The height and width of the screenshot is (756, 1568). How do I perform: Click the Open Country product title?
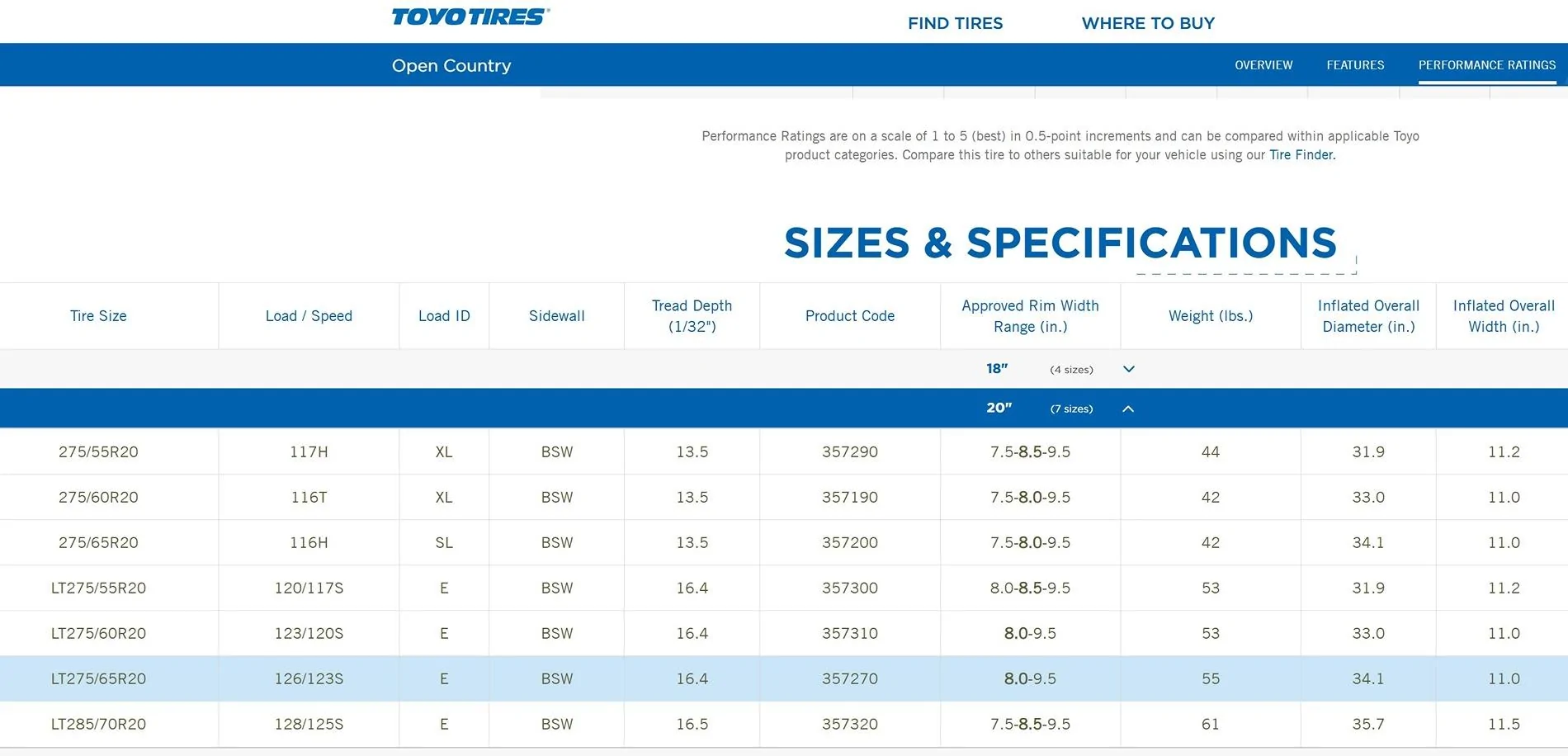(x=451, y=65)
